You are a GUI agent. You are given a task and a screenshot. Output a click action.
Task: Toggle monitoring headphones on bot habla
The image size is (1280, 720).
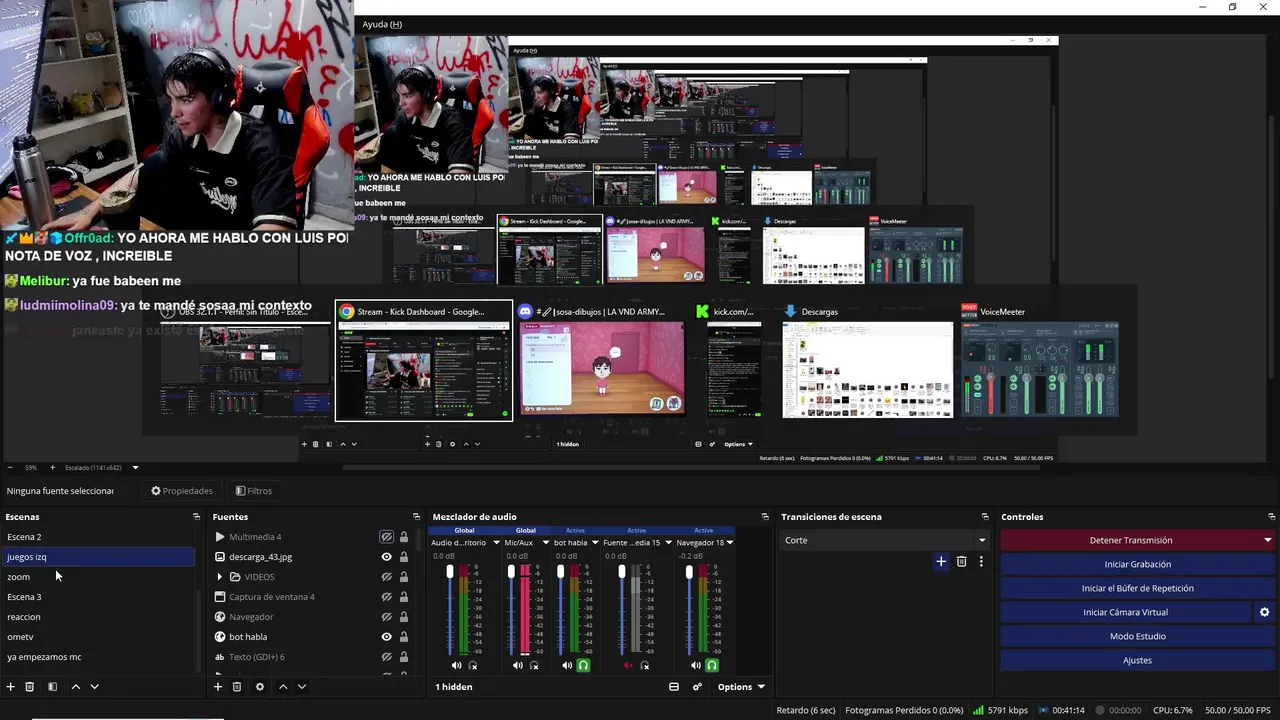583,665
